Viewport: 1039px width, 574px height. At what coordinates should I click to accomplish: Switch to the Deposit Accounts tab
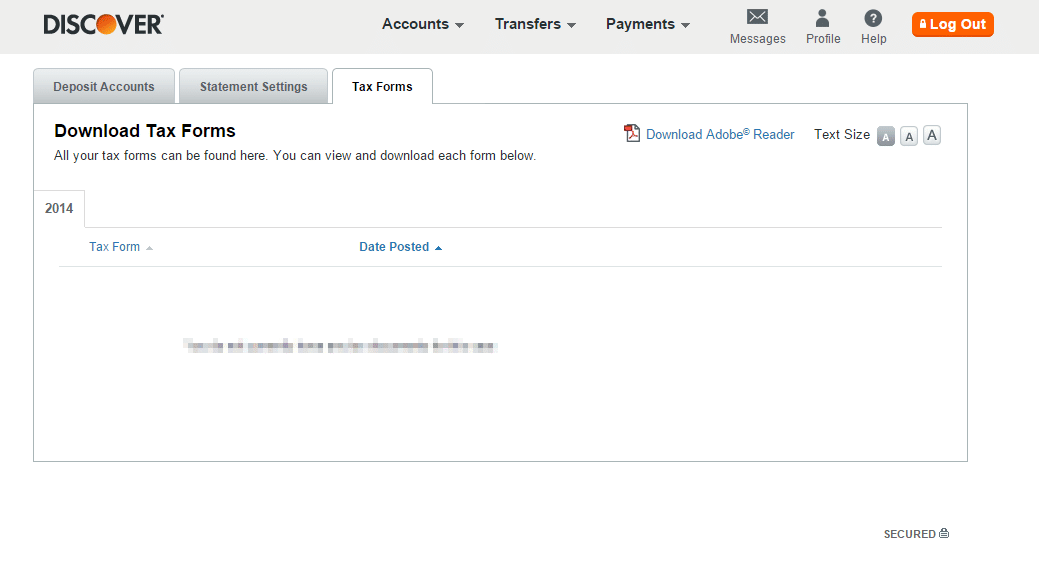104,87
